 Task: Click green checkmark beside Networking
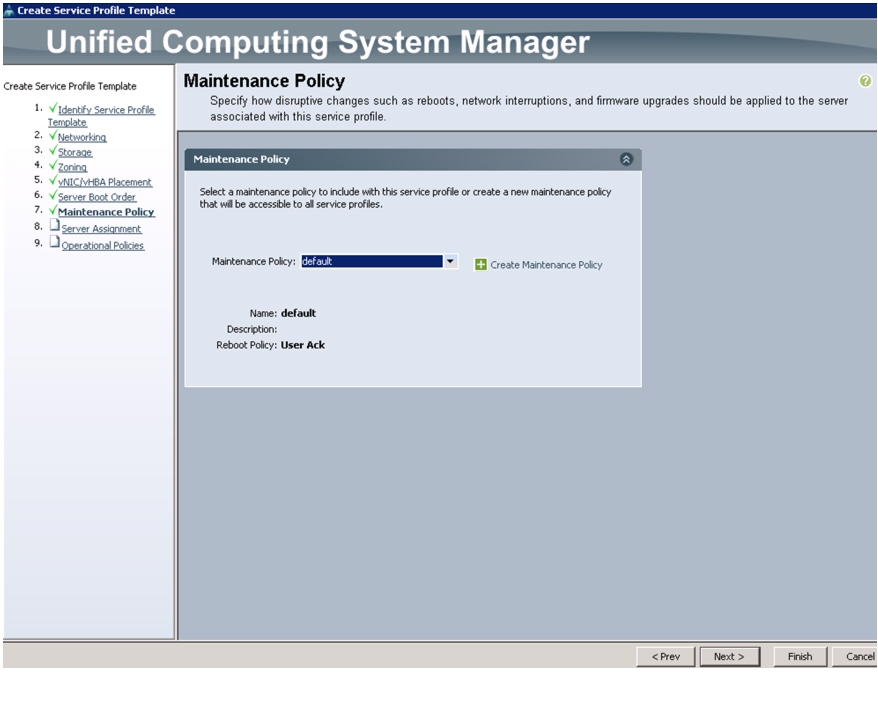point(53,136)
